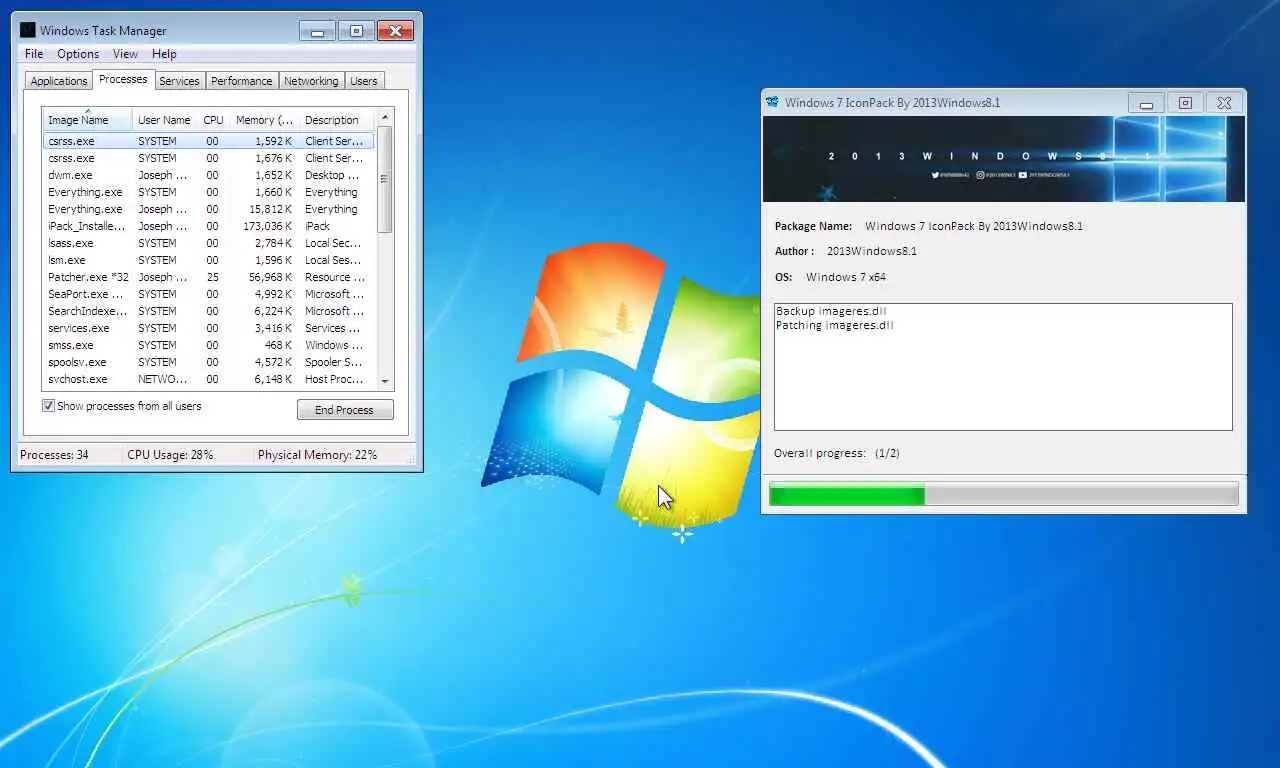Viewport: 1280px width, 768px height.
Task: Click the End Process button
Action: coord(345,410)
